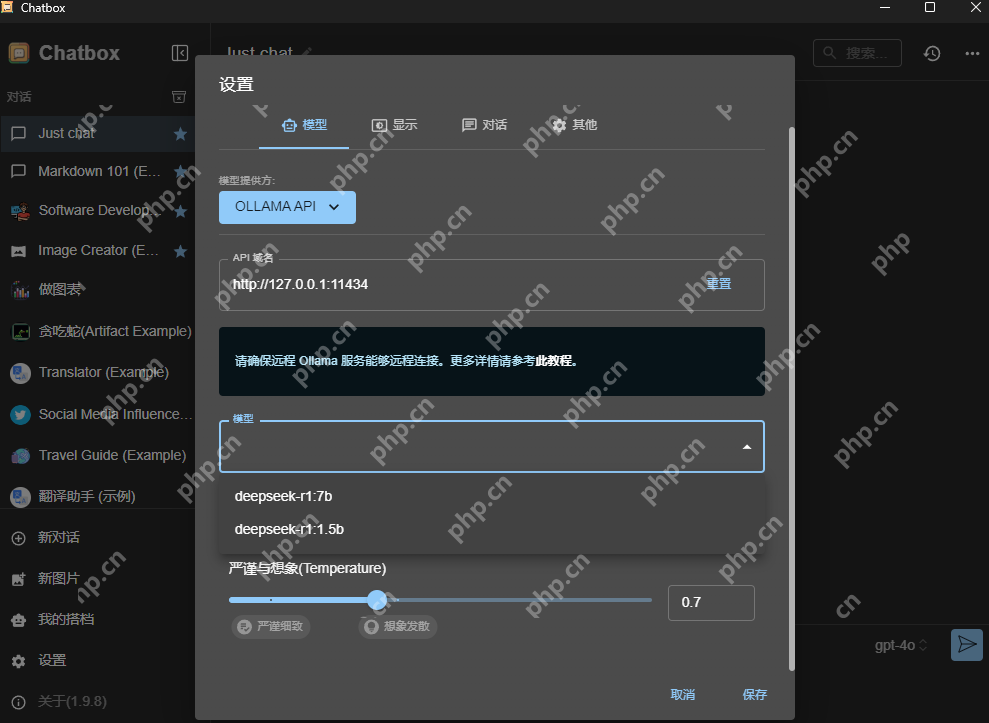
Task: Click the settings dialog vertical scrollbar
Action: click(792, 399)
